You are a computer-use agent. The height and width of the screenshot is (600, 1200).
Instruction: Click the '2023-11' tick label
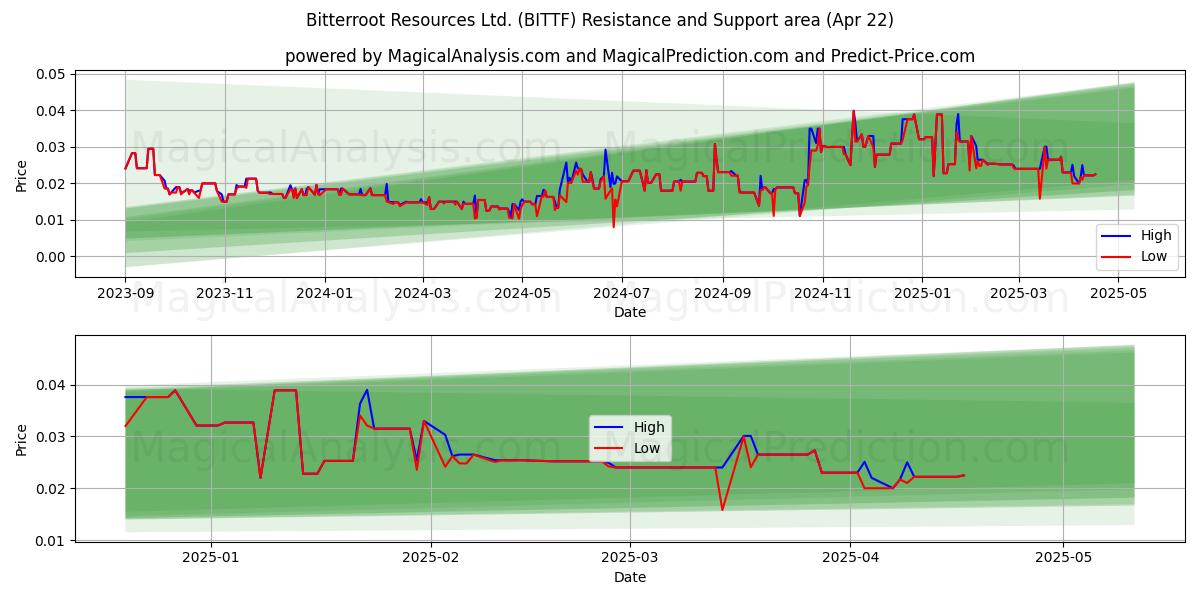click(224, 293)
